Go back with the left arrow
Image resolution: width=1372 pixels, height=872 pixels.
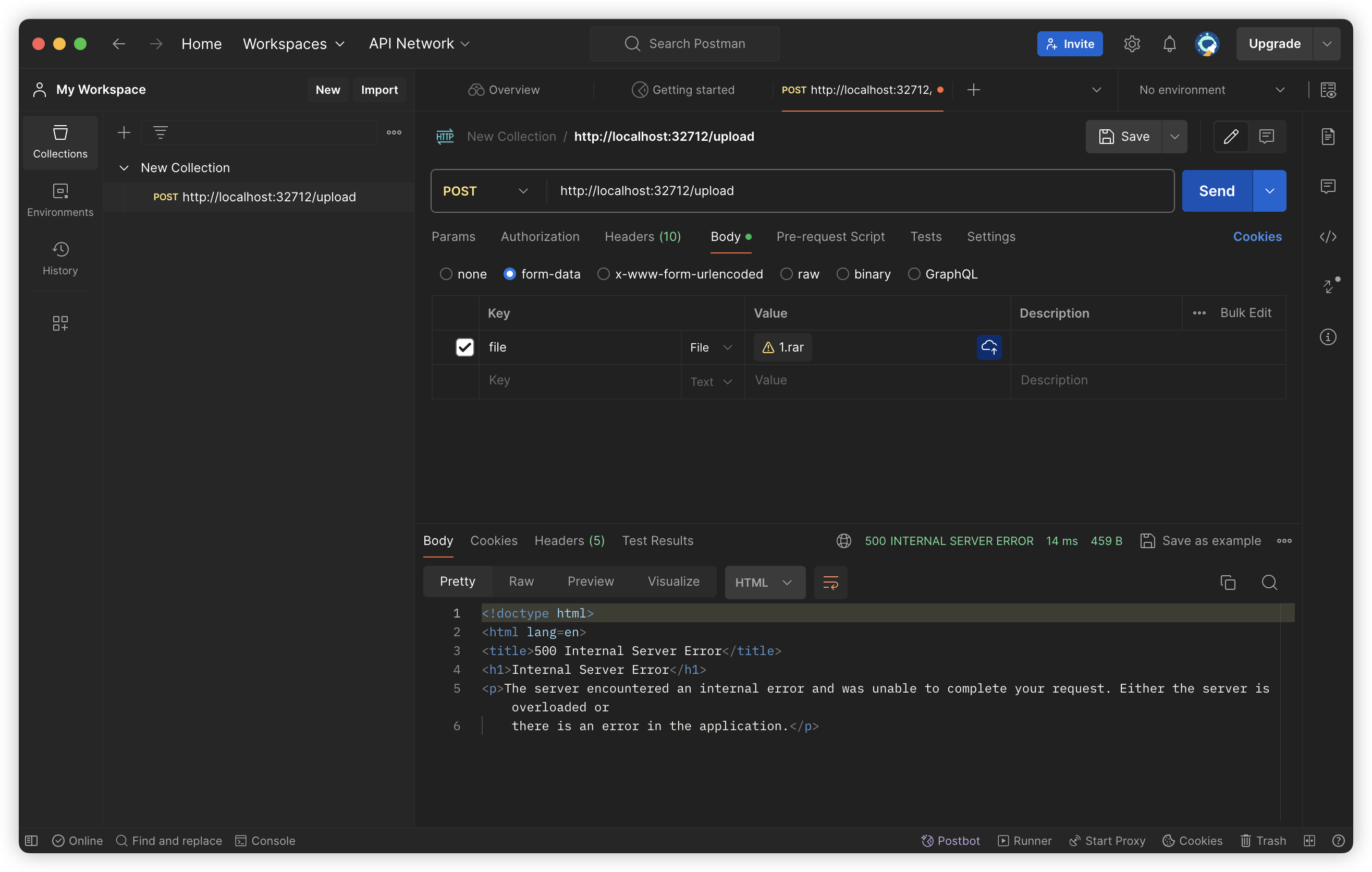[118, 43]
